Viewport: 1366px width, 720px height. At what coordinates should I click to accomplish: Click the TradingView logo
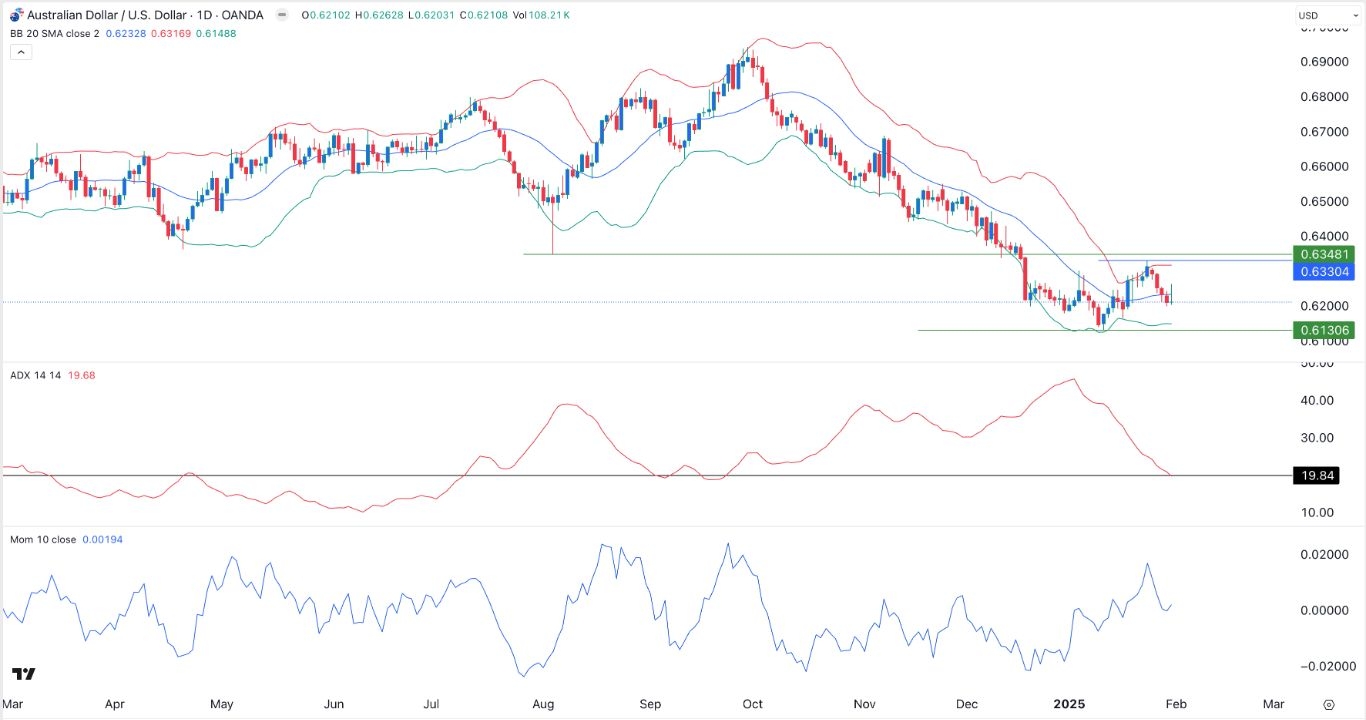point(24,674)
